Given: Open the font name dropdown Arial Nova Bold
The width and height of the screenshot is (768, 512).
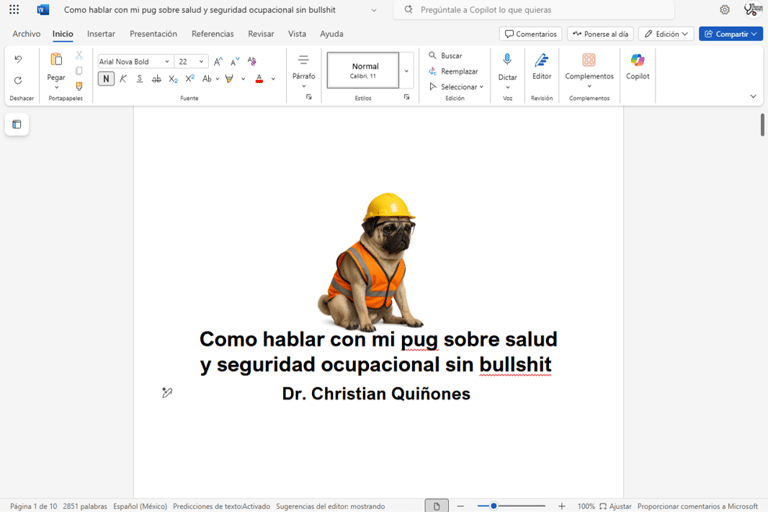Looking at the screenshot, I should [x=134, y=61].
